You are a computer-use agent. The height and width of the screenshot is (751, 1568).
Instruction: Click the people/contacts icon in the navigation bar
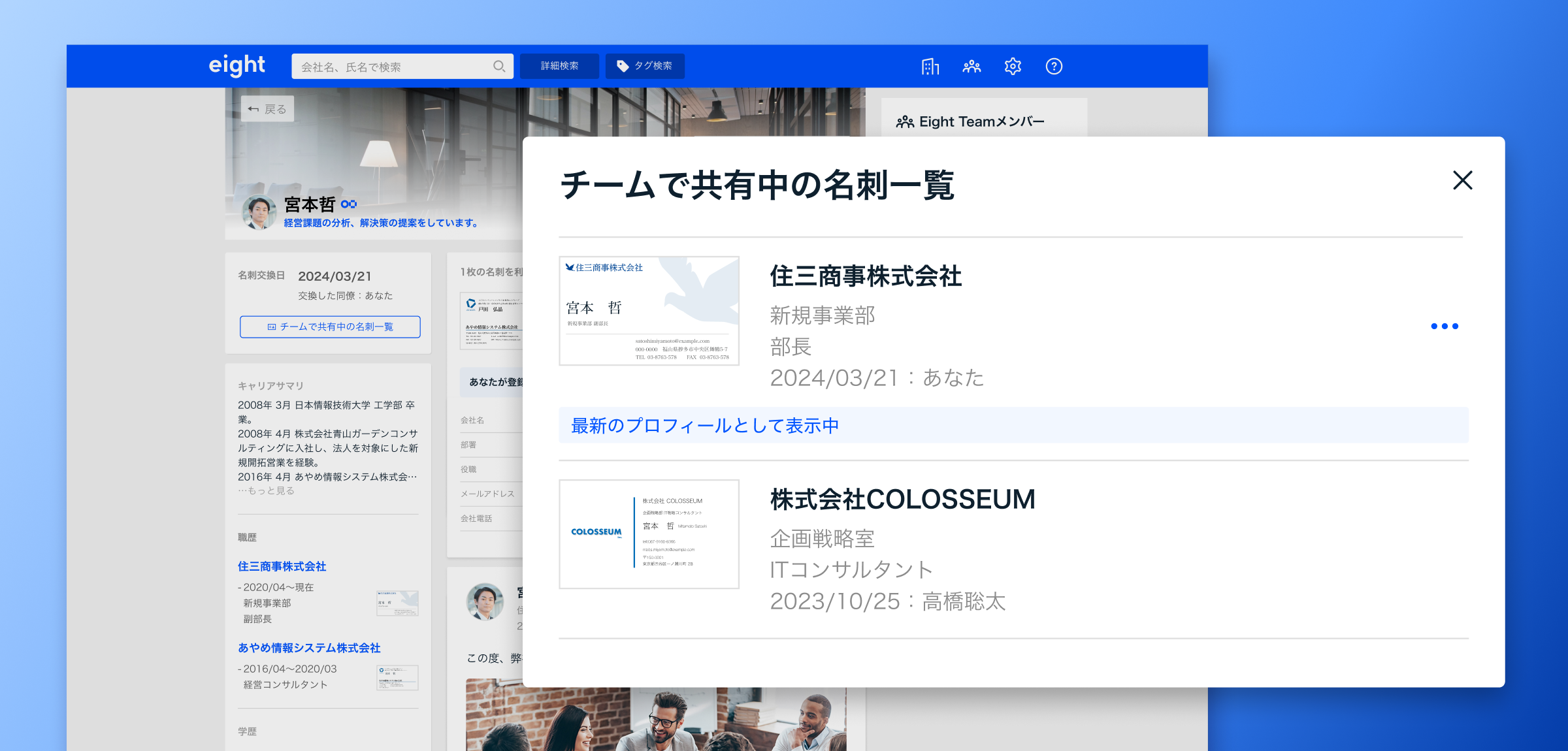(972, 66)
